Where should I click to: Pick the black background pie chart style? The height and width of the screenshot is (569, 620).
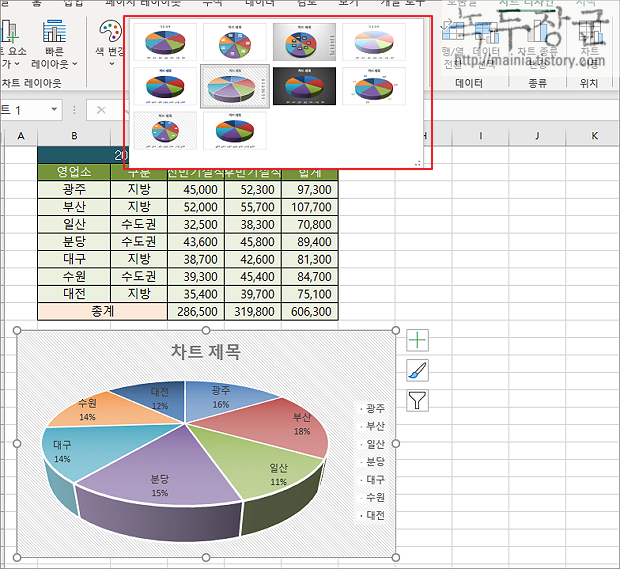pyautogui.click(x=304, y=86)
